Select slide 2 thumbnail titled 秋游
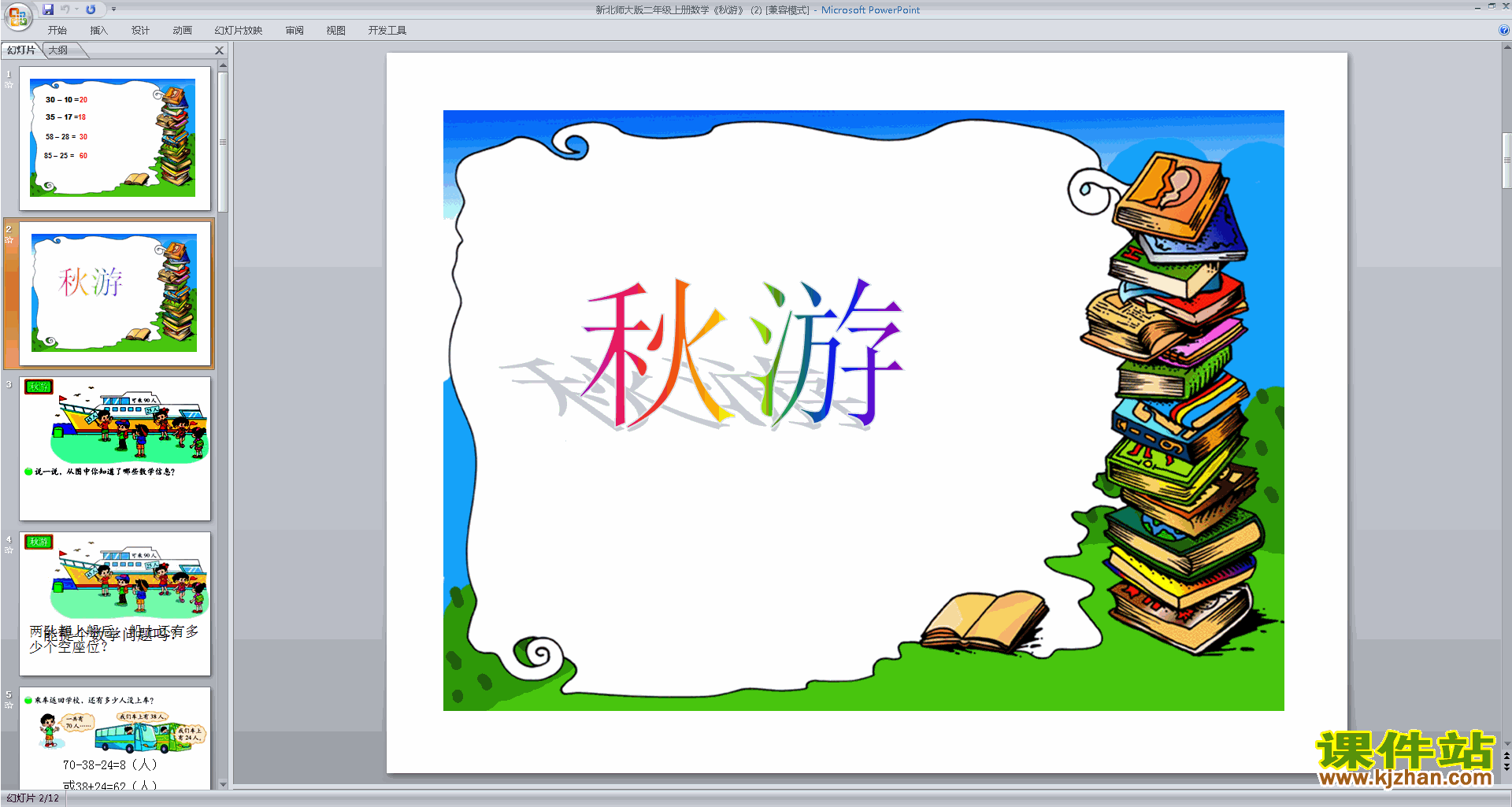This screenshot has height=807, width=1512. [x=115, y=294]
